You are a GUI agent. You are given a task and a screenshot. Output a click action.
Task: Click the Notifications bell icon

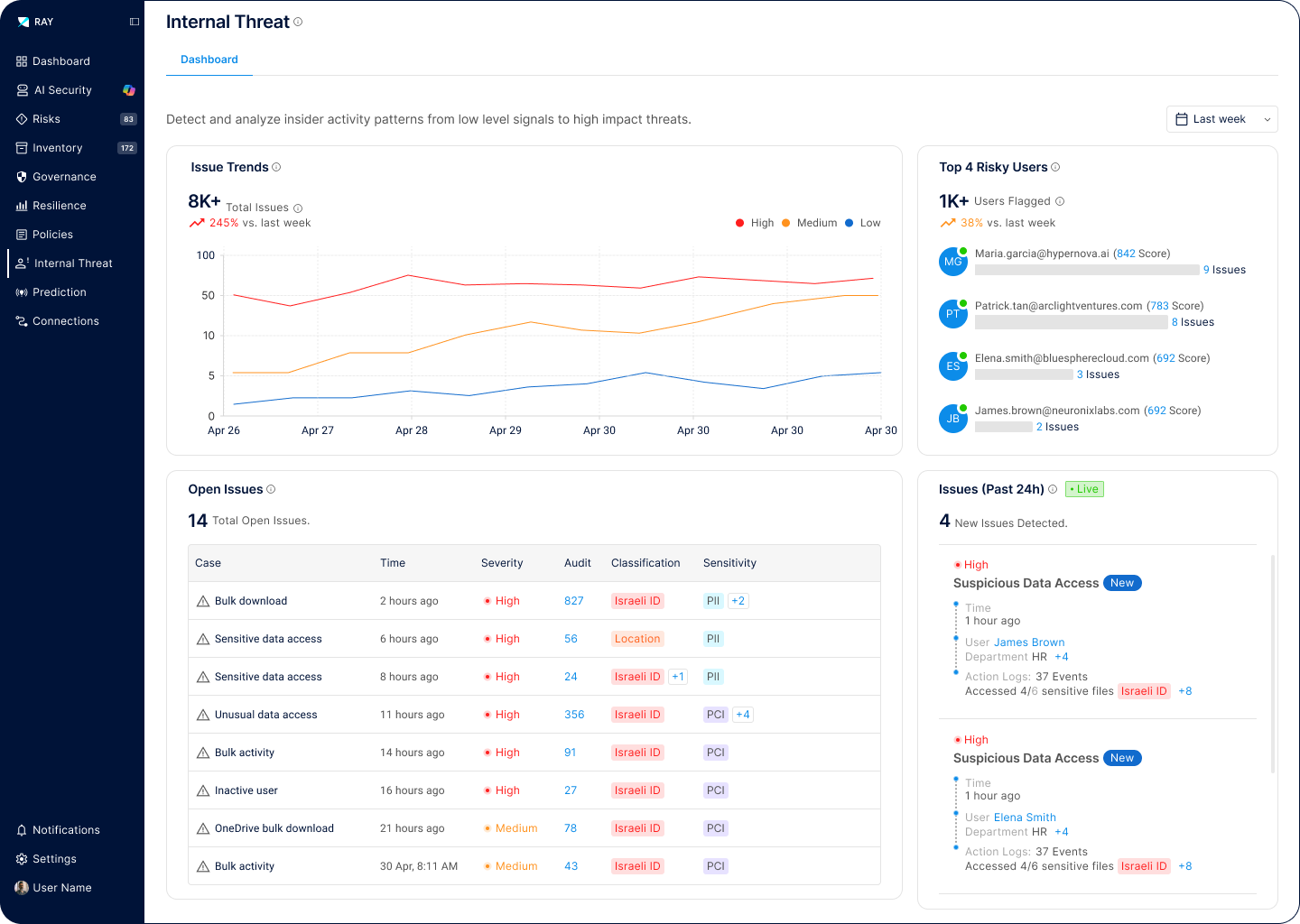coord(22,830)
